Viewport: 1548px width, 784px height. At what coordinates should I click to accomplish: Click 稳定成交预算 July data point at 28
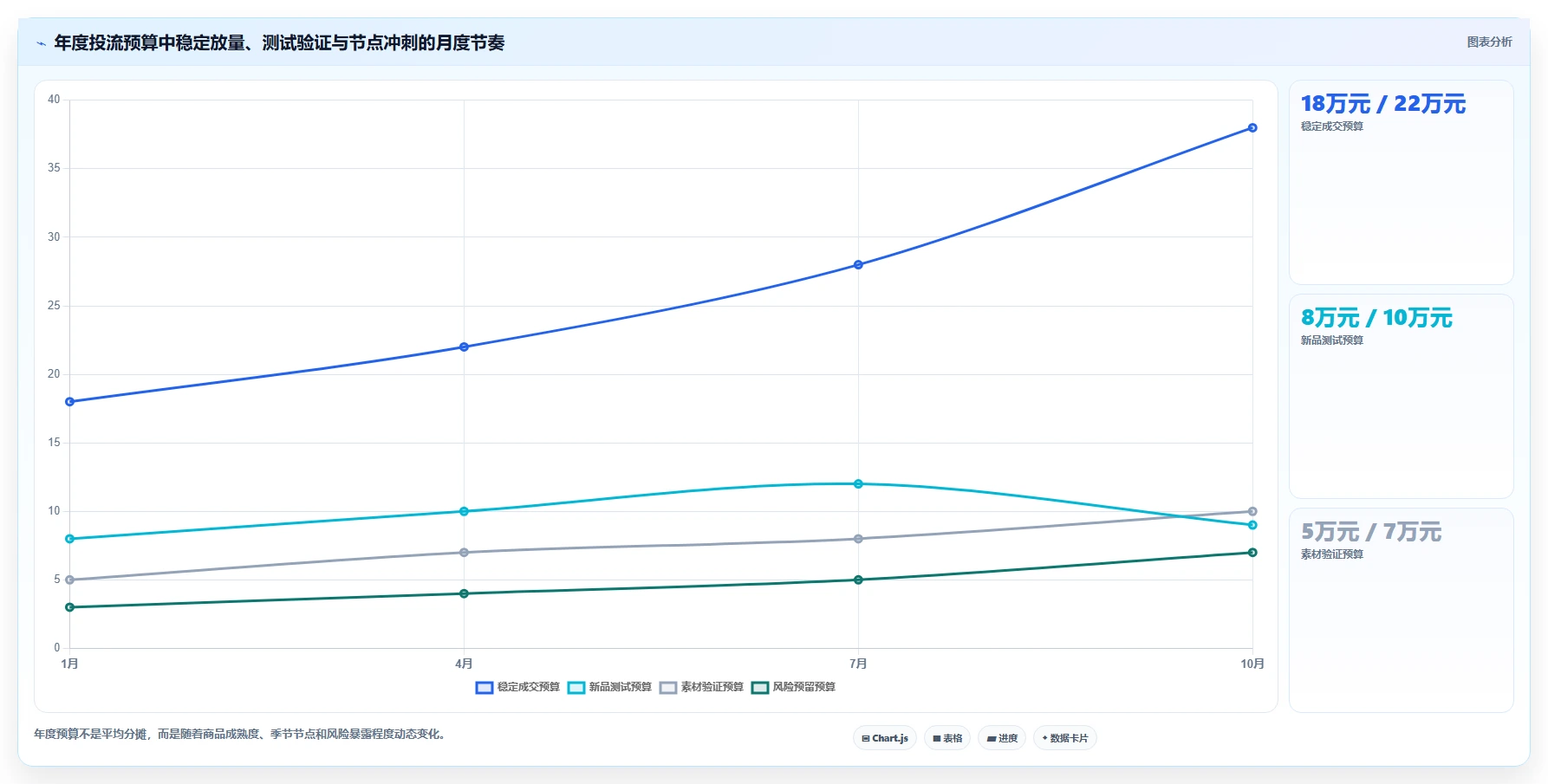coord(858,265)
